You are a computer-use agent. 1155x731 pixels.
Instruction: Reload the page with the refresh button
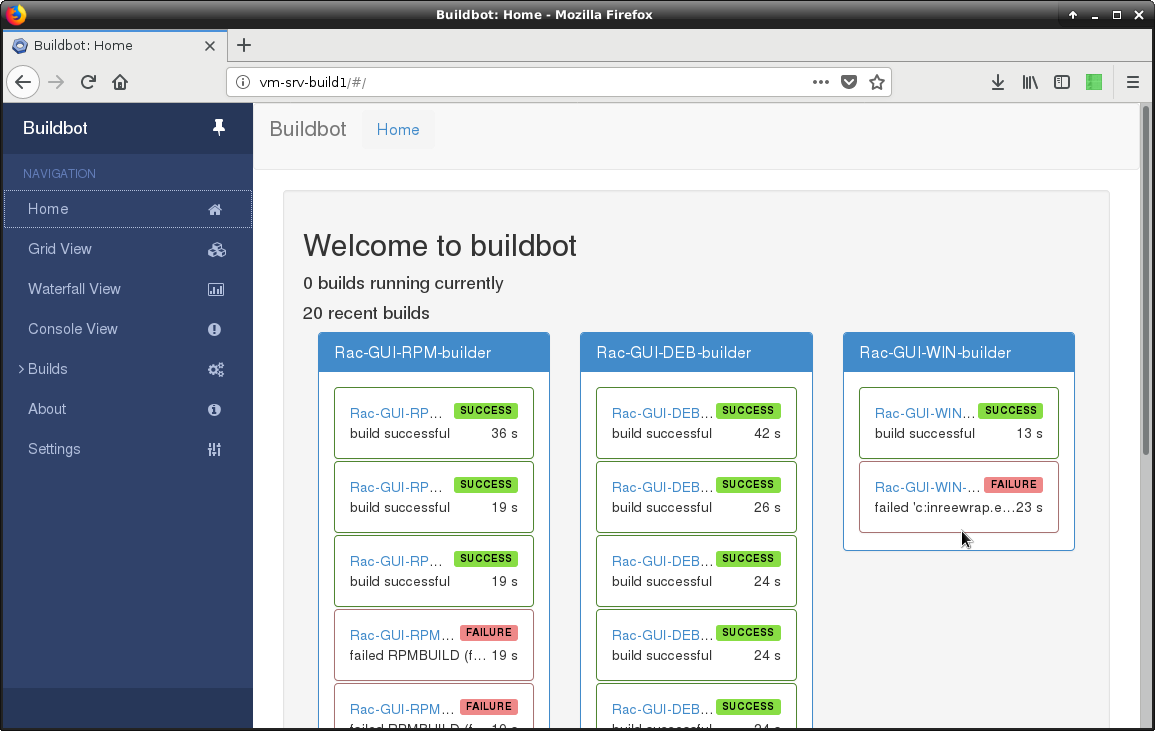point(88,82)
